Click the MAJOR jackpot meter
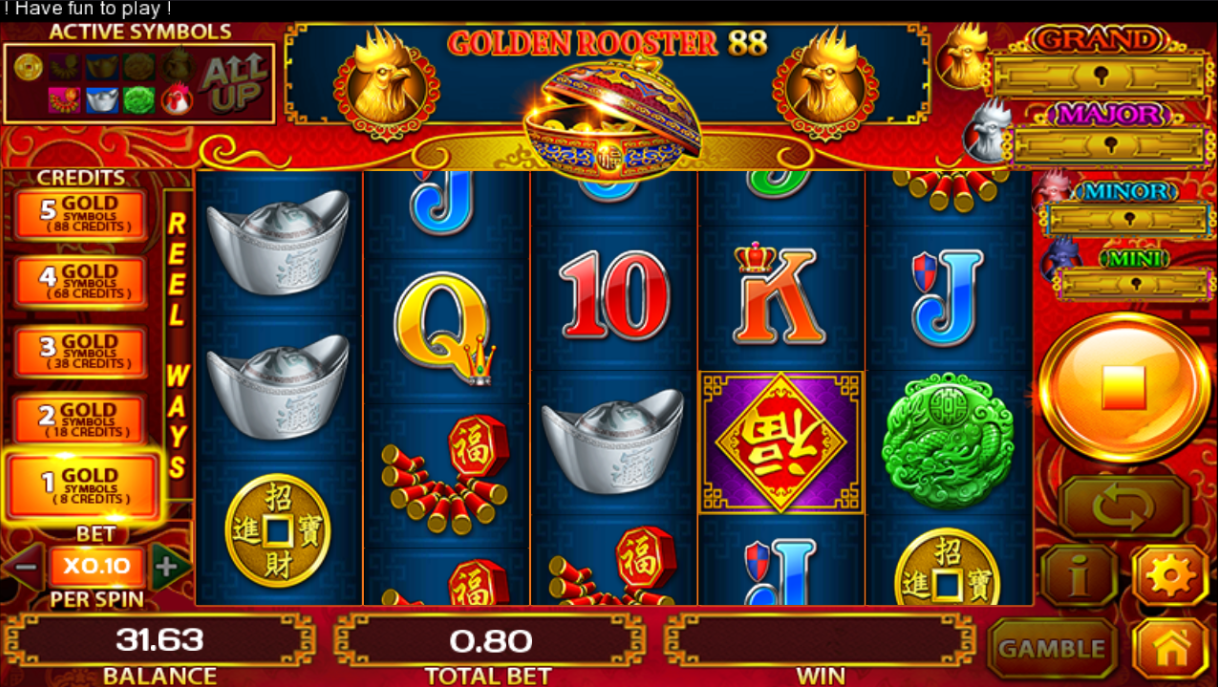 tap(1110, 145)
